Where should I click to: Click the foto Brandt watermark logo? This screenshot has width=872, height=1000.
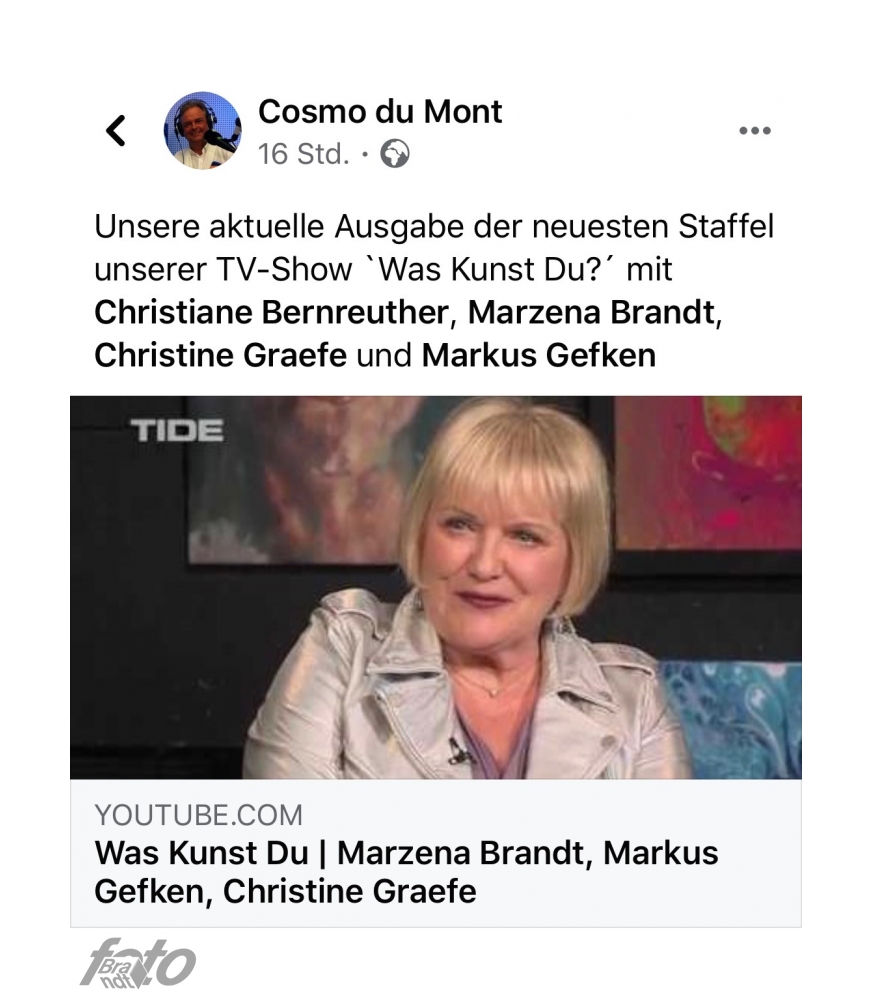pyautogui.click(x=138, y=963)
